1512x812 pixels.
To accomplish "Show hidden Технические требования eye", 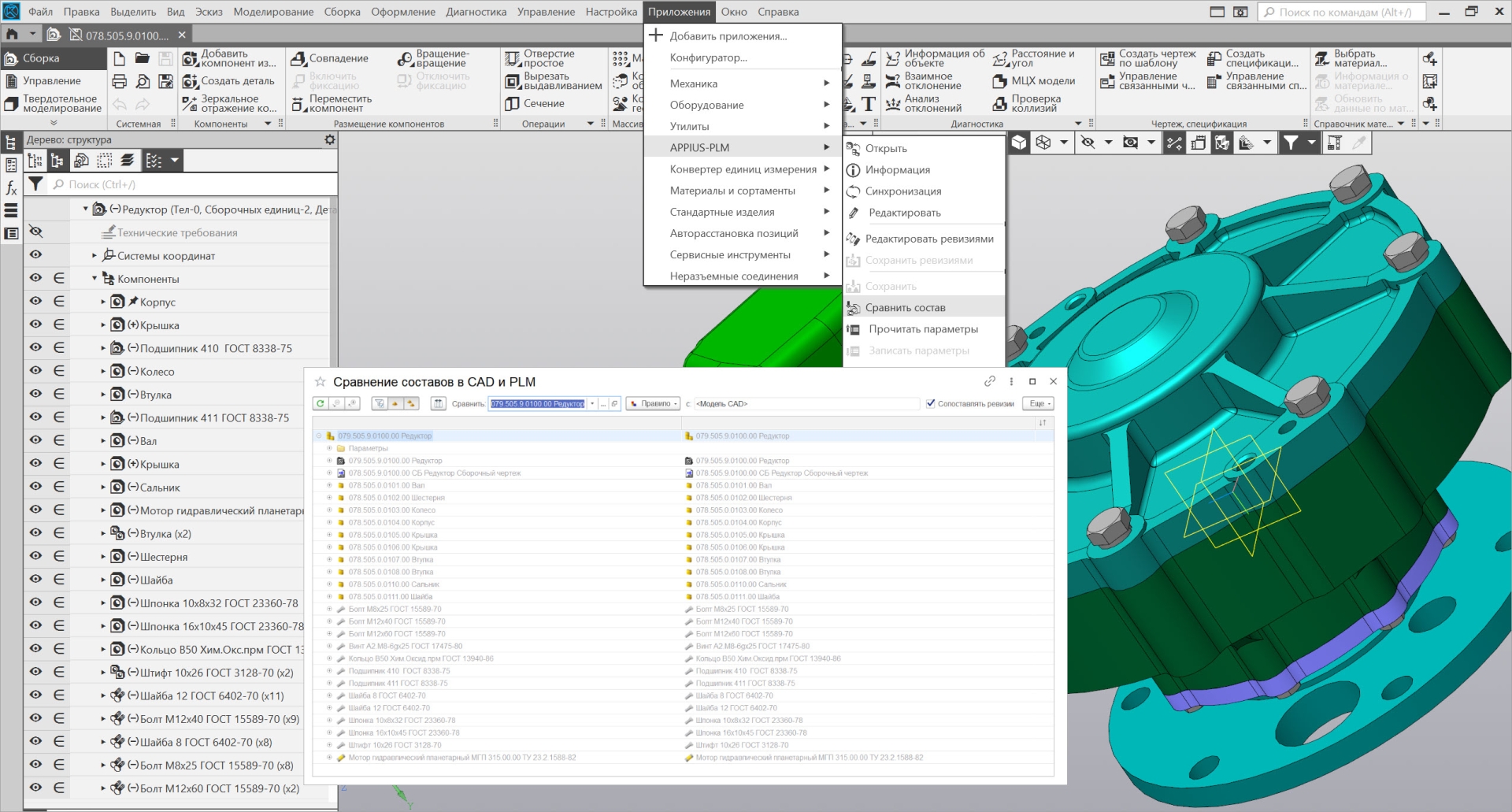I will coord(35,232).
